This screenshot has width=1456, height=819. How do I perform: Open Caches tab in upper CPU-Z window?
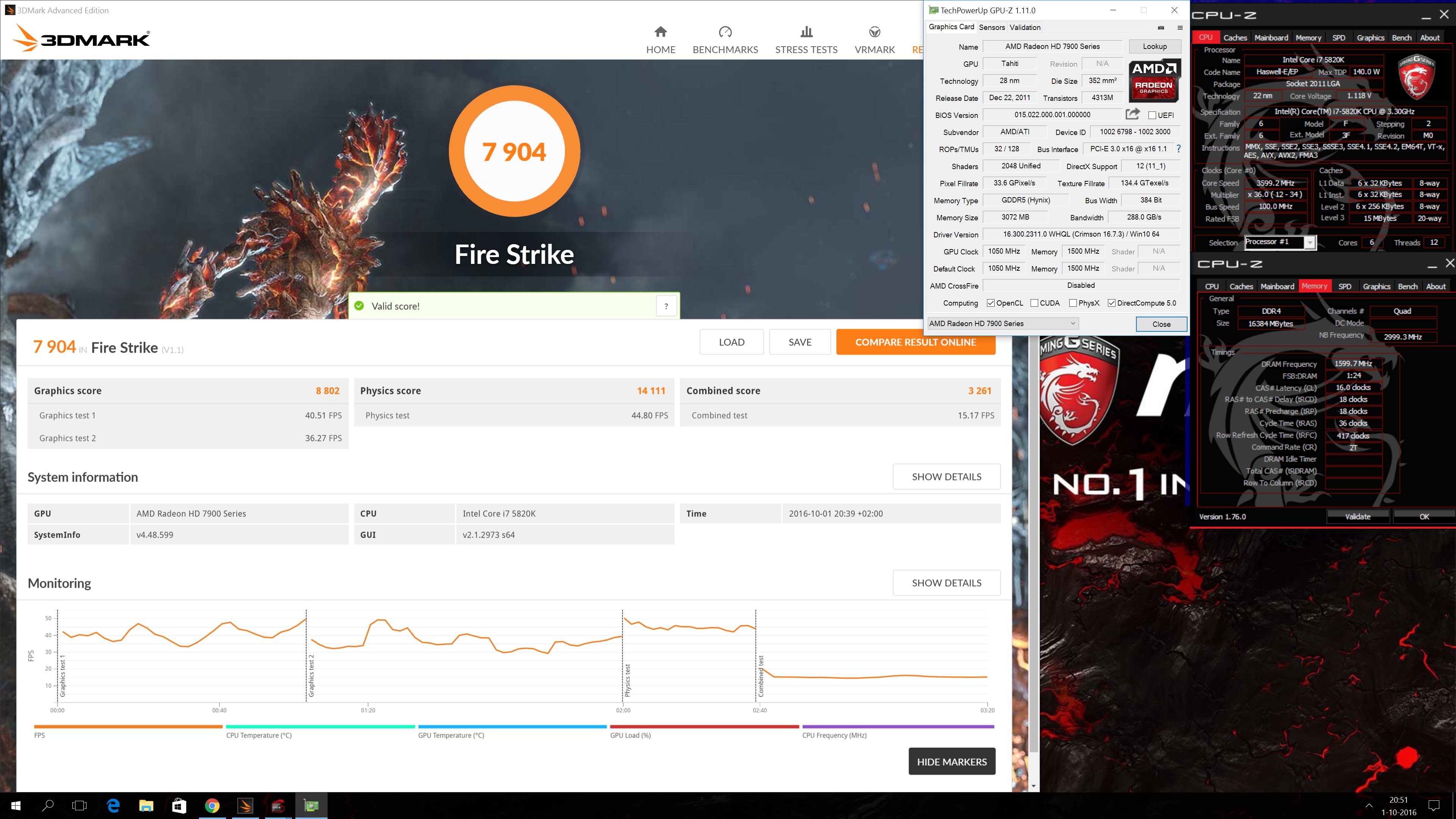1235,37
